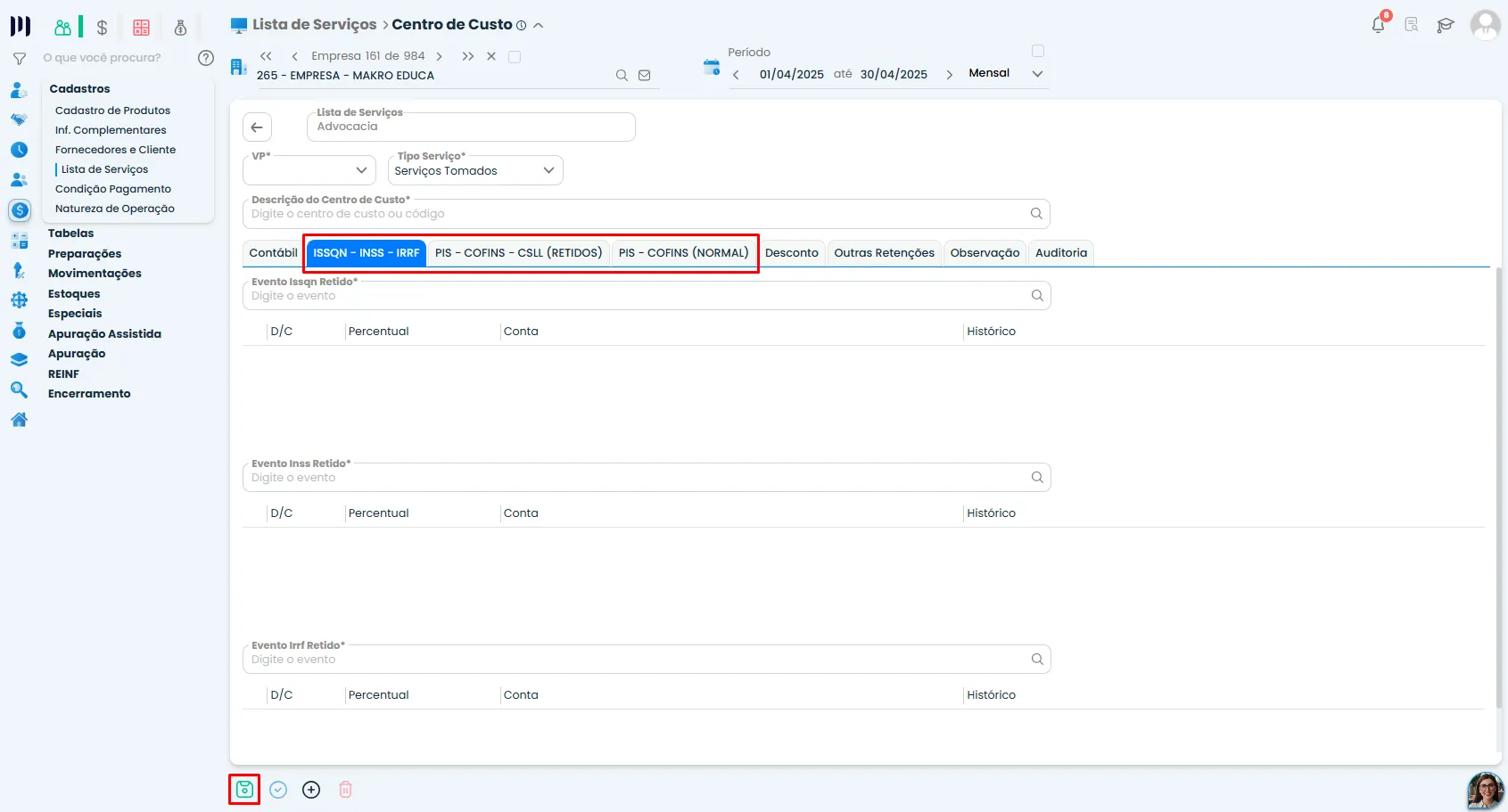This screenshot has height=812, width=1508.
Task: Click the Descrição do Centro de Custo field
Action: click(647, 214)
